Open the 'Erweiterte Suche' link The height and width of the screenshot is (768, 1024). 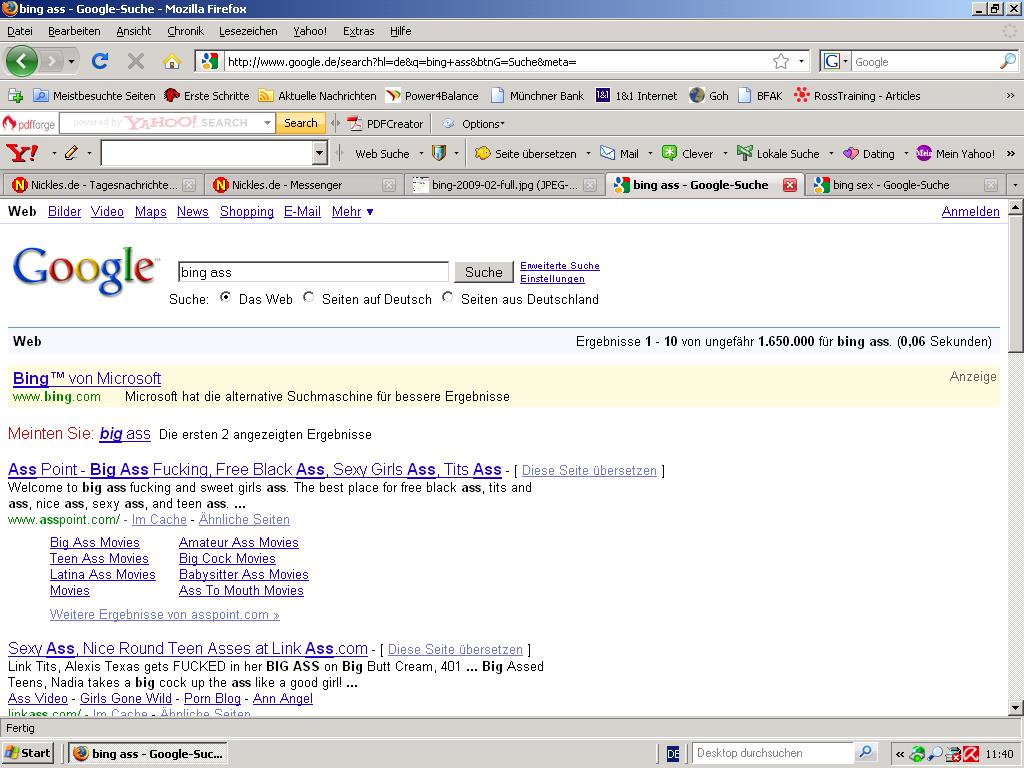pos(559,266)
